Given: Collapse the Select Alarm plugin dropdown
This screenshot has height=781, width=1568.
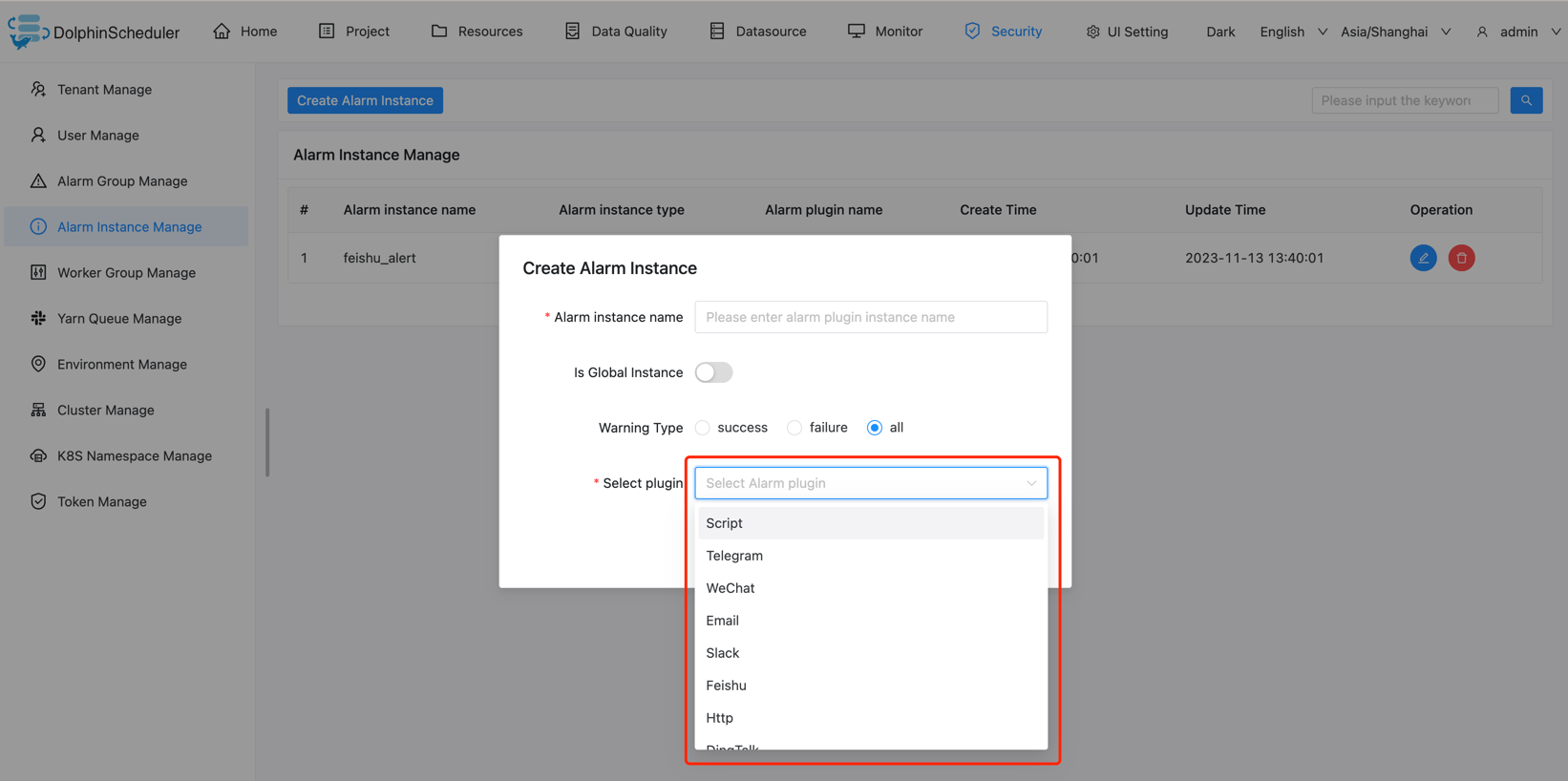Looking at the screenshot, I should coord(1030,483).
